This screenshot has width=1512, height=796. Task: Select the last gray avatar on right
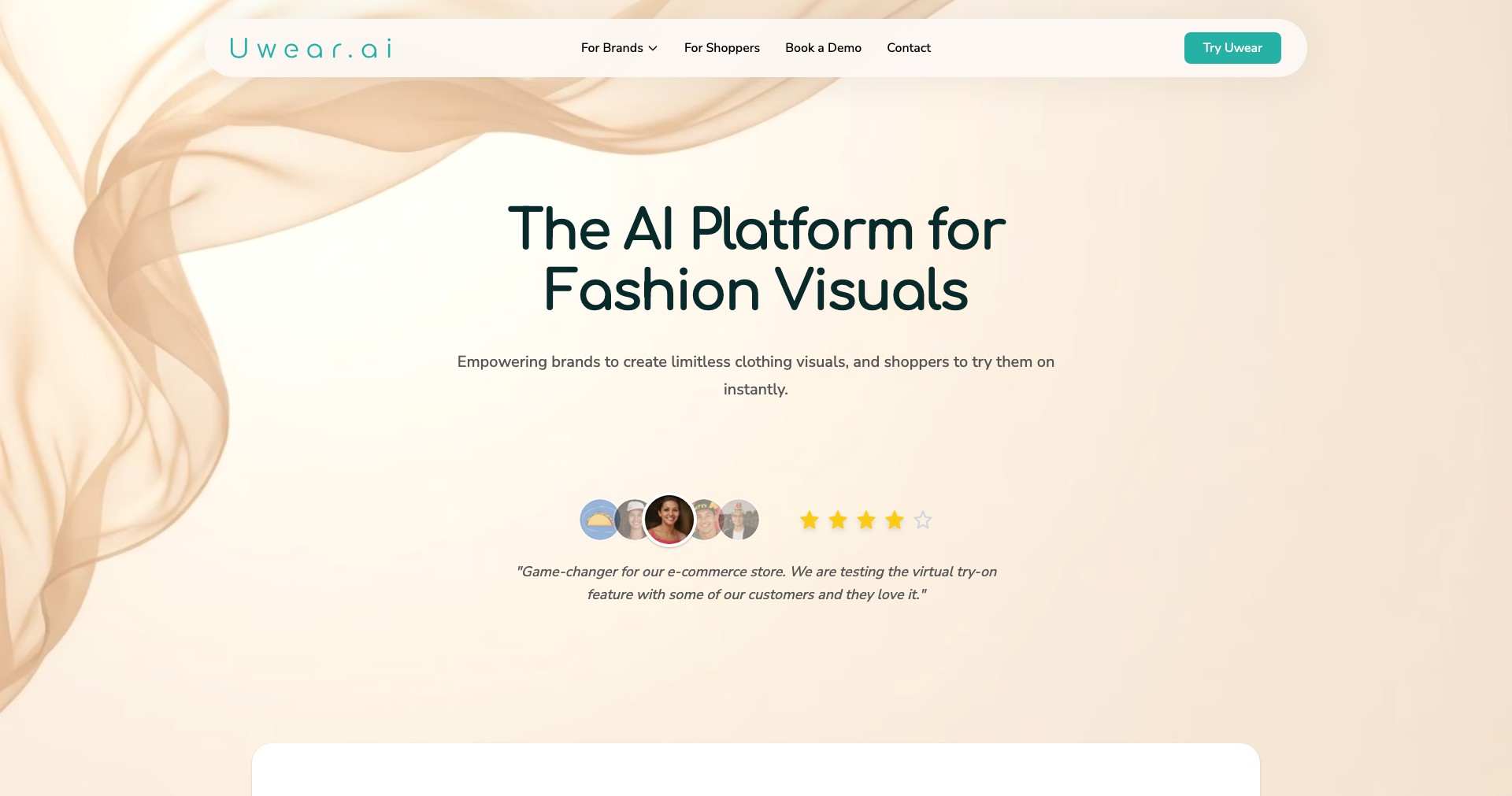click(x=740, y=520)
